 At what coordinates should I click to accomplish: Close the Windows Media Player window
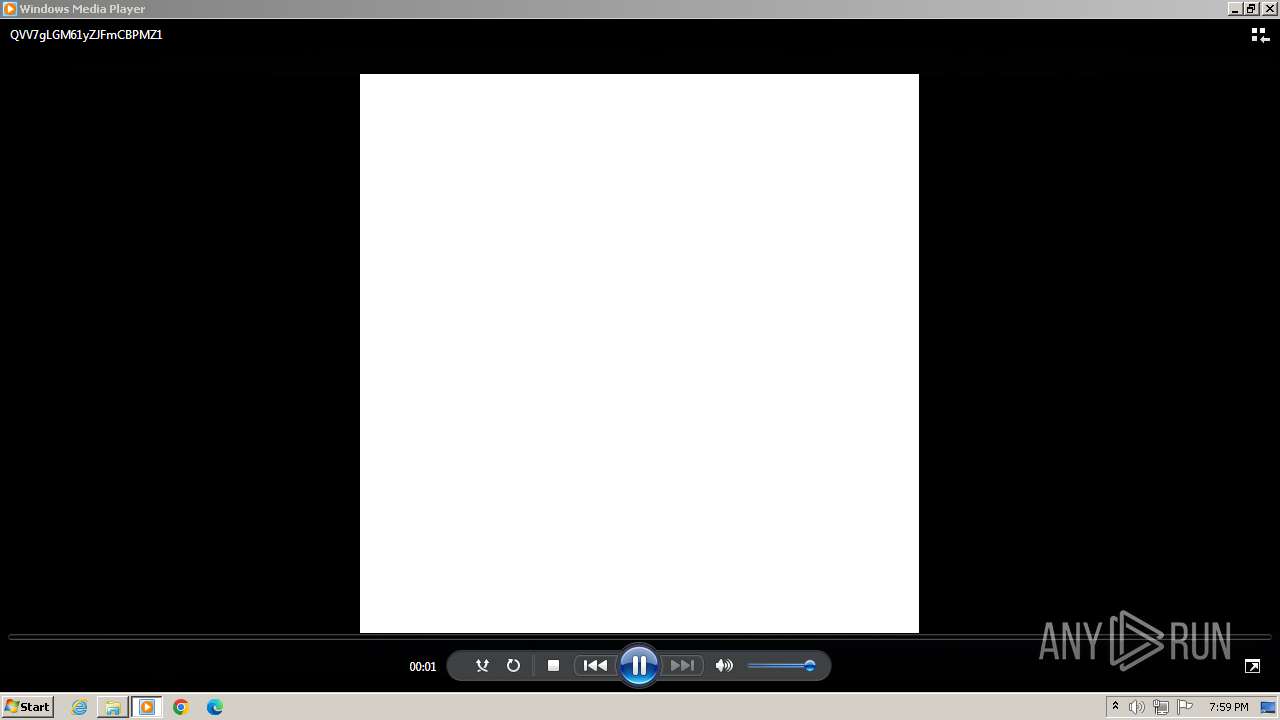tap(1268, 9)
